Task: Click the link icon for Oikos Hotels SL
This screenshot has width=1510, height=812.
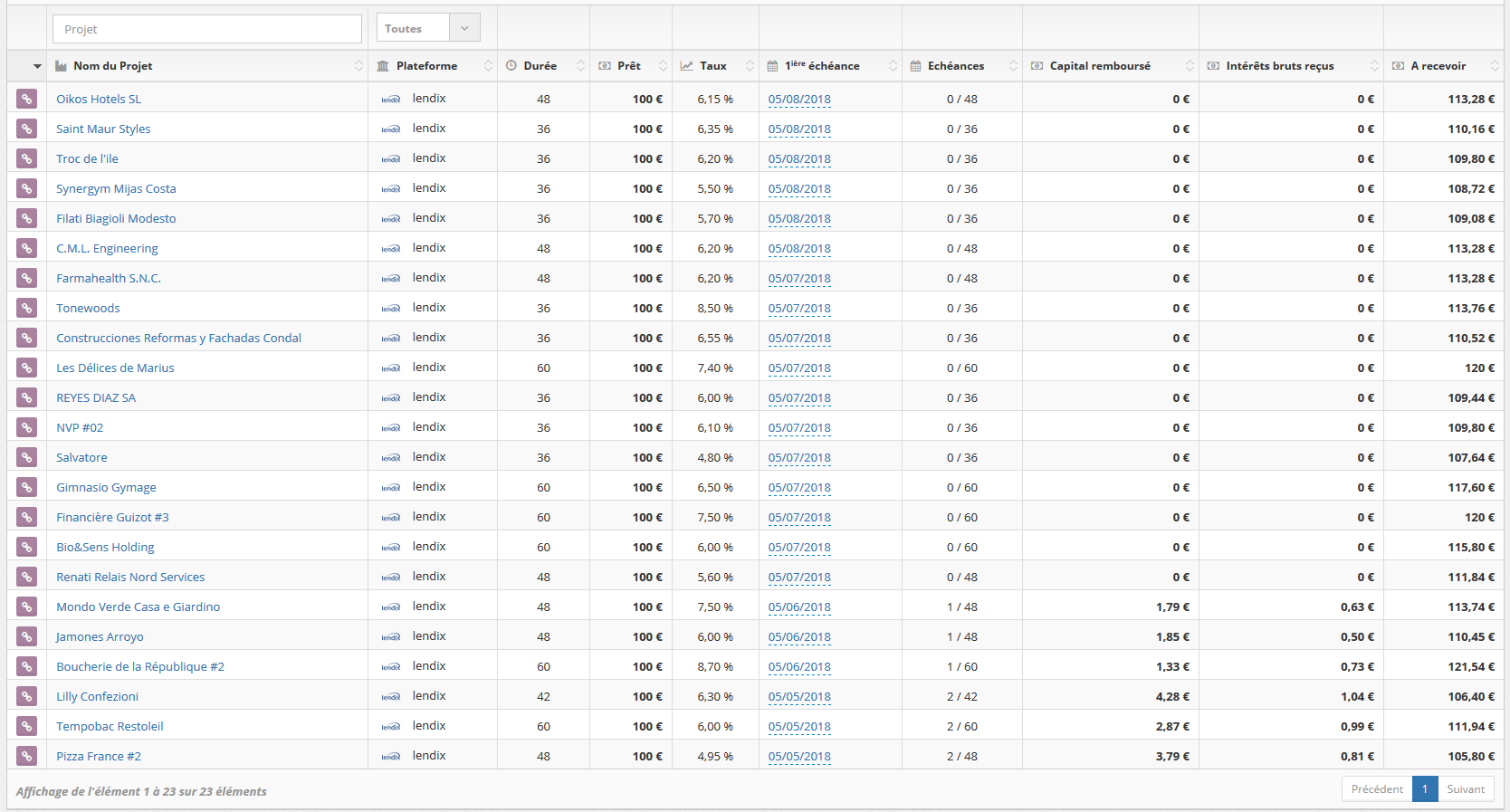Action: [x=27, y=99]
